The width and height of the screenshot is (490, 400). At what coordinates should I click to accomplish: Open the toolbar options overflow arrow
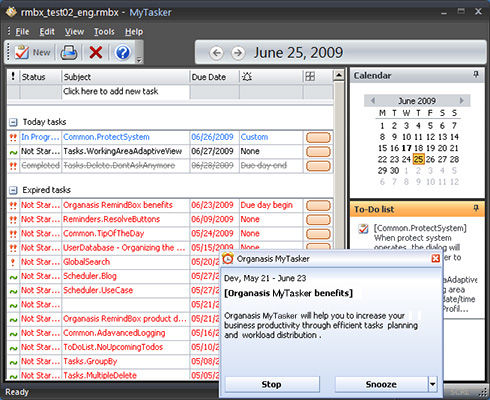[139, 60]
